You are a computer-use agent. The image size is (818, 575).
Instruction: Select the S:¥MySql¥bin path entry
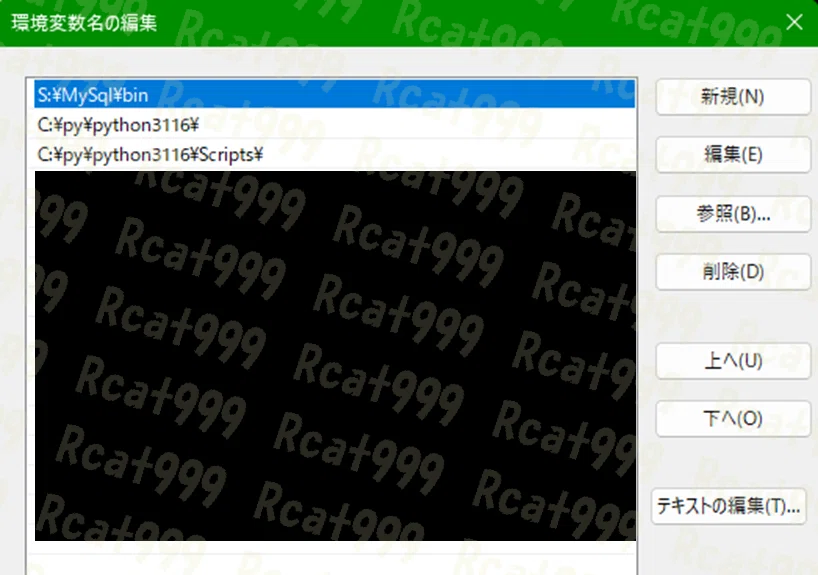[x=334, y=94]
